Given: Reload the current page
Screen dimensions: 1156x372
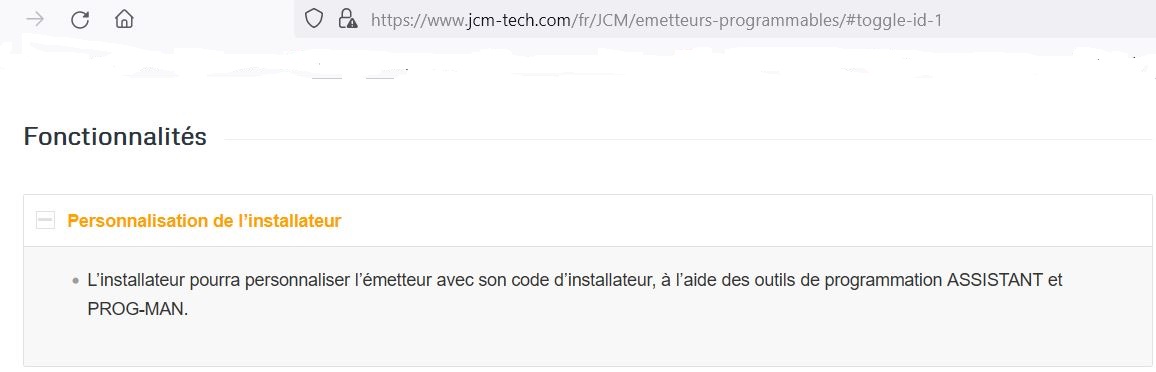Looking at the screenshot, I should pos(80,20).
